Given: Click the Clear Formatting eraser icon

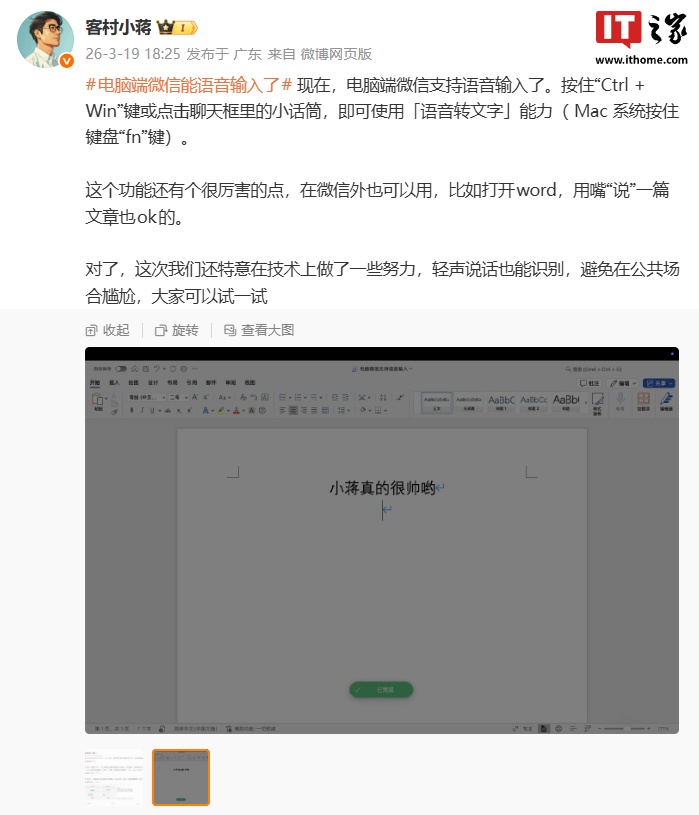Looking at the screenshot, I should [x=243, y=397].
